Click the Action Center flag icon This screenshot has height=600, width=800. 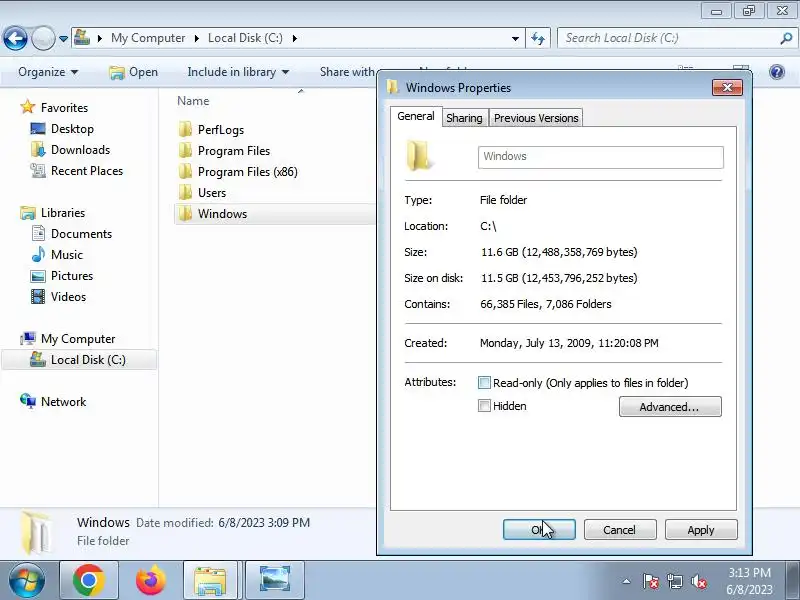[651, 581]
